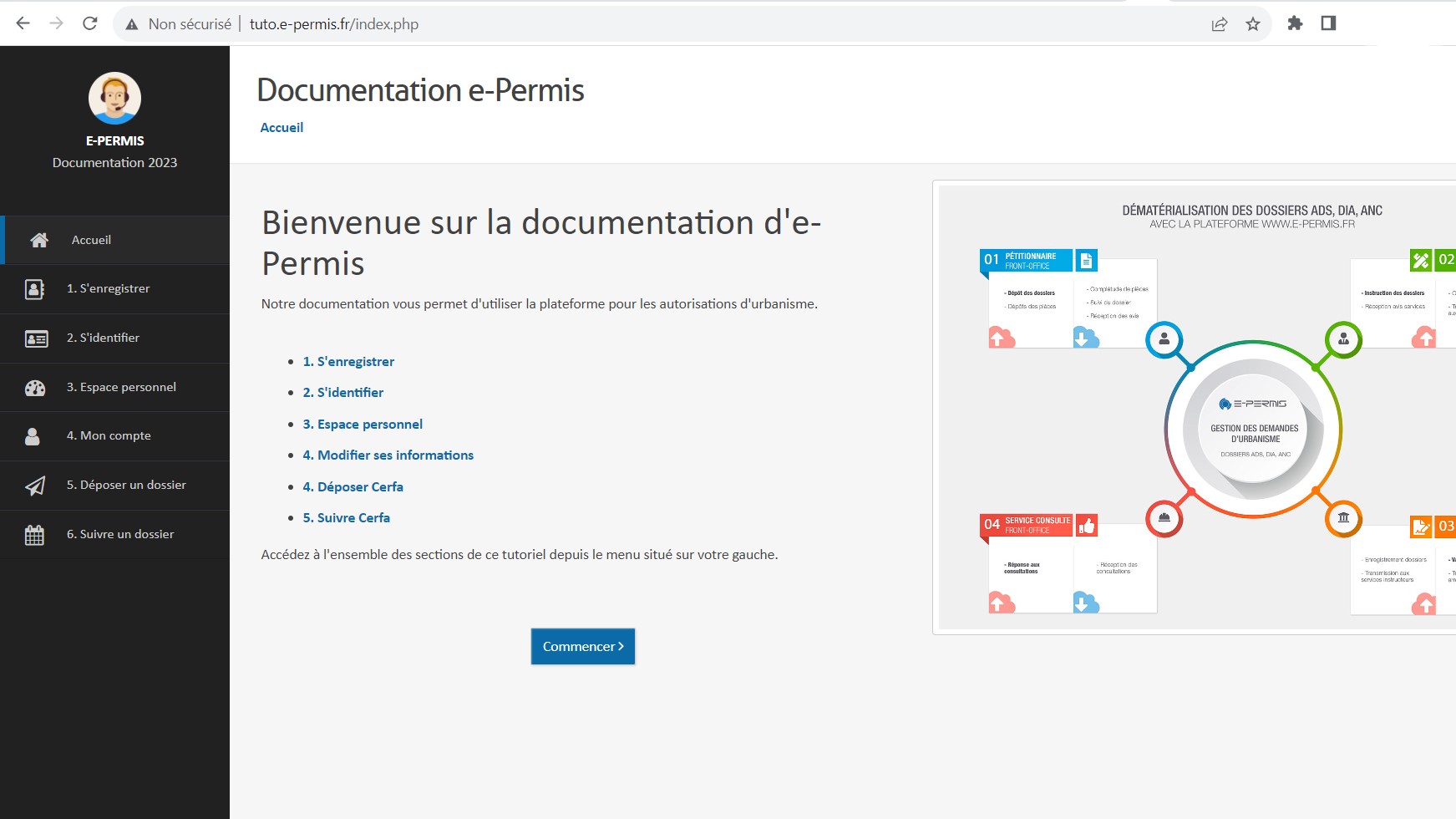This screenshot has height=819, width=1456.
Task: Open the '3. Espace personnel' sidebar menu item
Action: coord(121,387)
